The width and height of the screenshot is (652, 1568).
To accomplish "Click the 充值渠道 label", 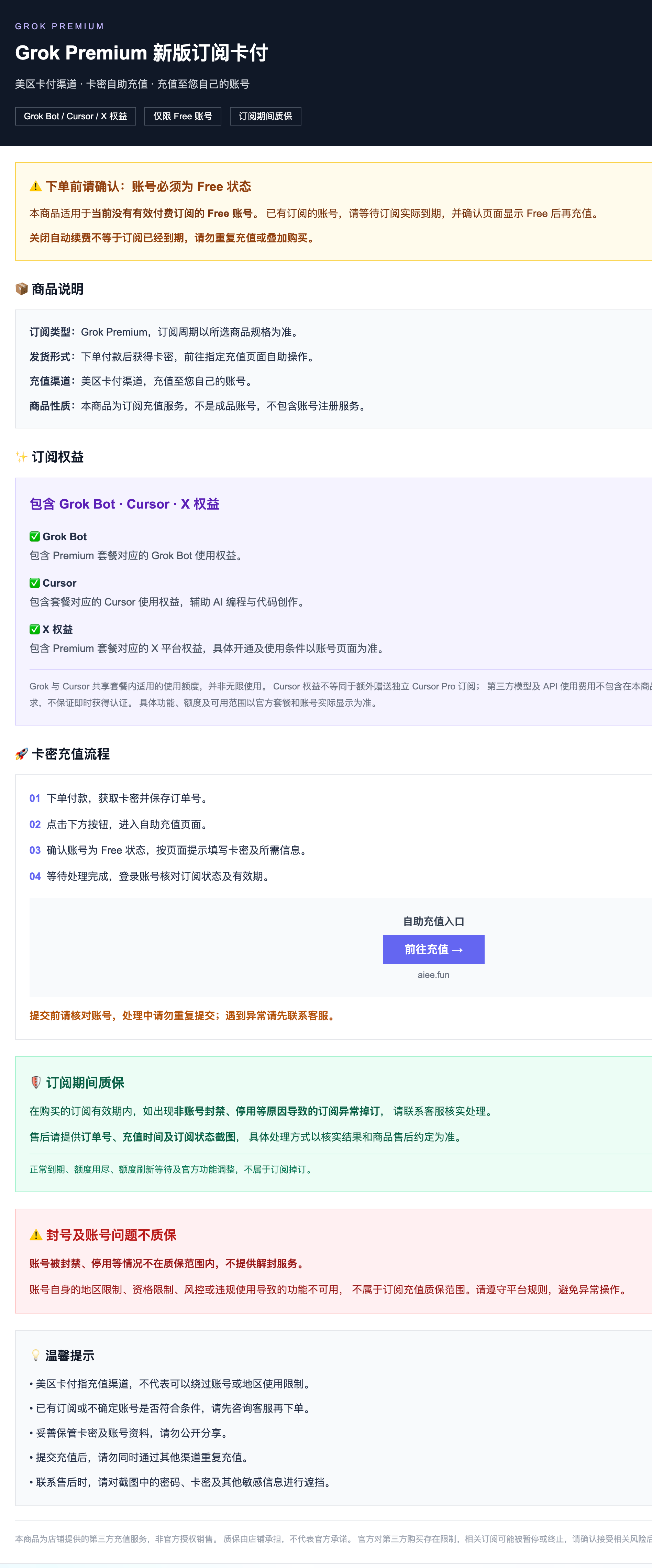I will pyautogui.click(x=52, y=381).
